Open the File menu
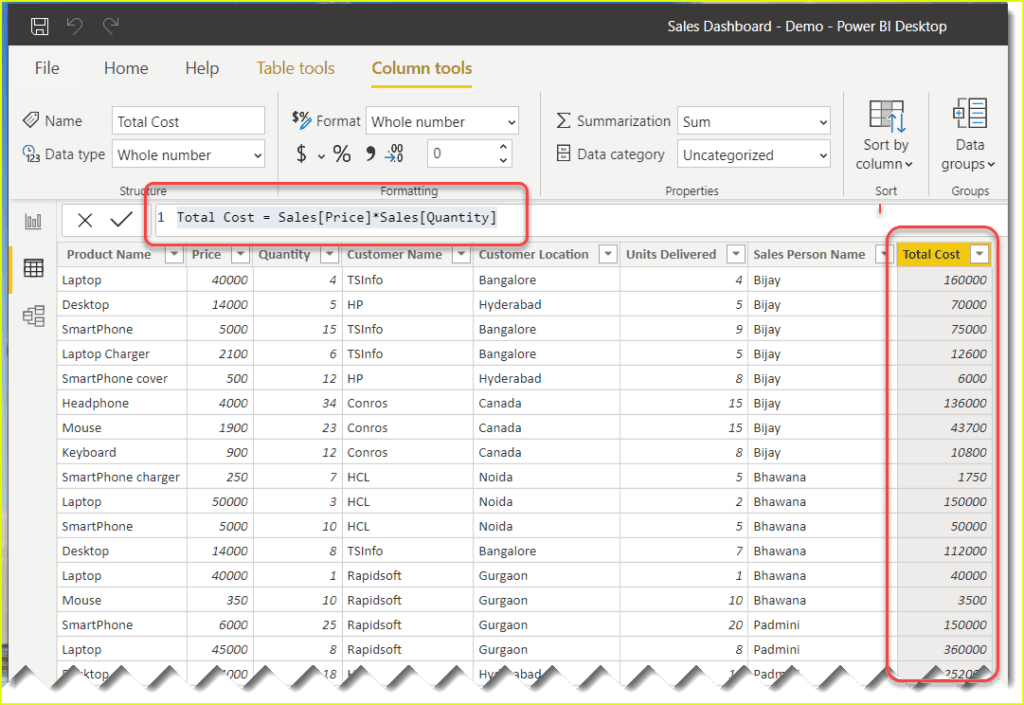The image size is (1024, 705). point(47,68)
